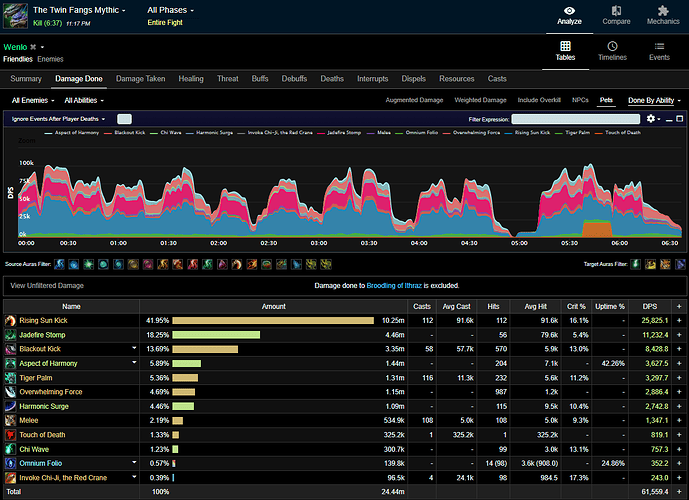
Task: Switch to the Damage Taken tab
Action: tap(140, 79)
